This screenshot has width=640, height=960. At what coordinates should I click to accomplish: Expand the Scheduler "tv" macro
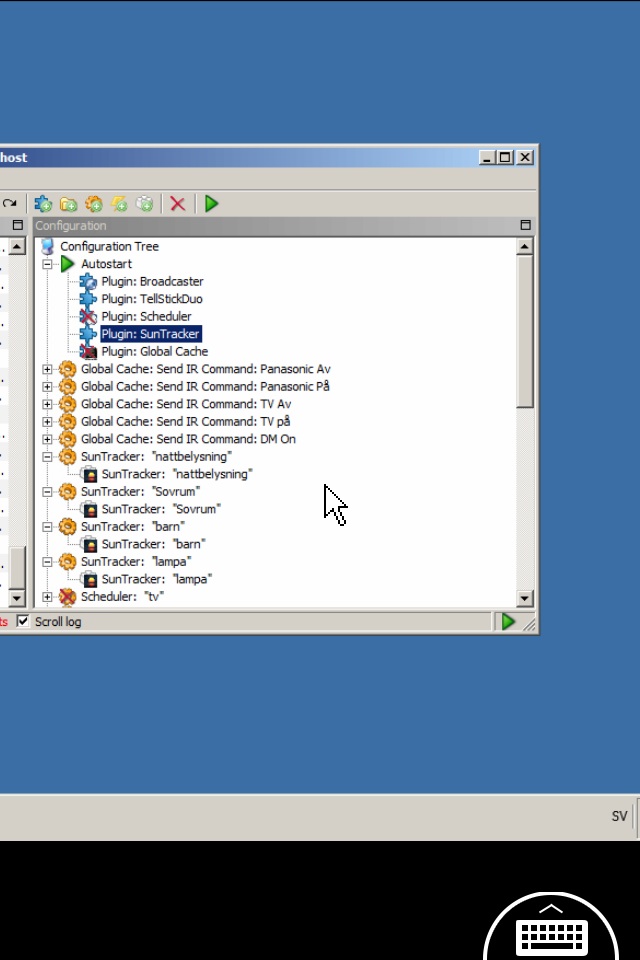pos(47,596)
